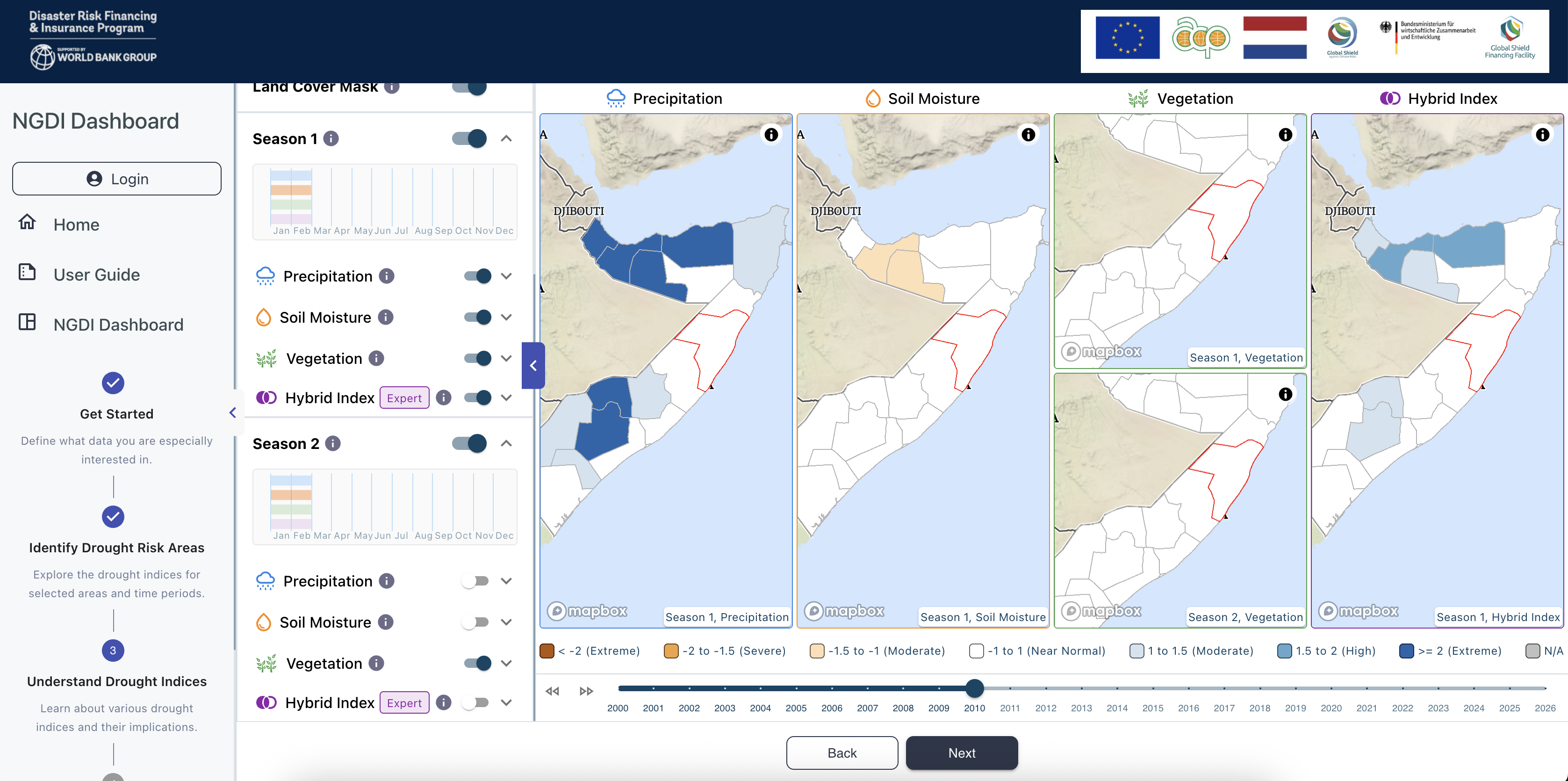The width and height of the screenshot is (1568, 781).
Task: Toggle the Land Cover Mask switch
Action: (x=469, y=87)
